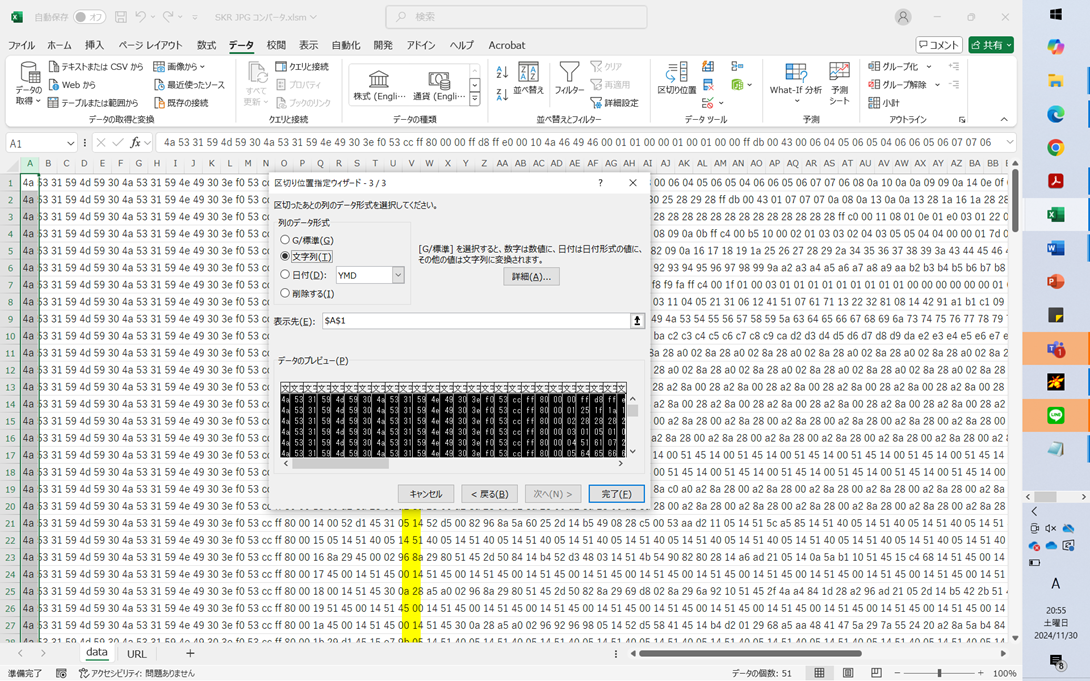Viewport: 1090px width, 681px height.
Task: Switch to page layout view in status bar
Action: (848, 673)
